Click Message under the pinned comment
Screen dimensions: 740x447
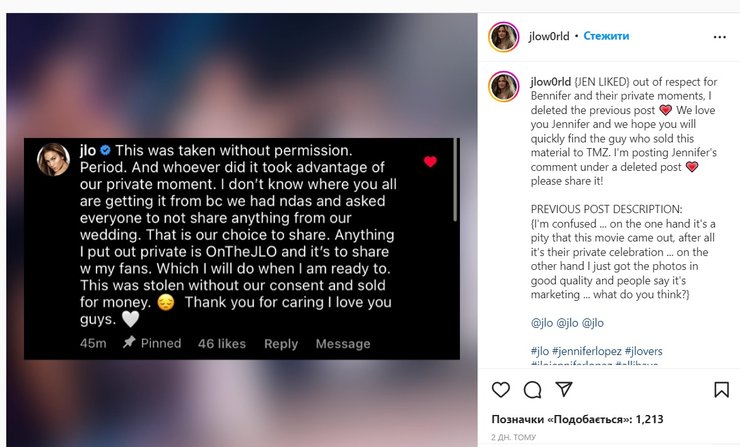[343, 343]
